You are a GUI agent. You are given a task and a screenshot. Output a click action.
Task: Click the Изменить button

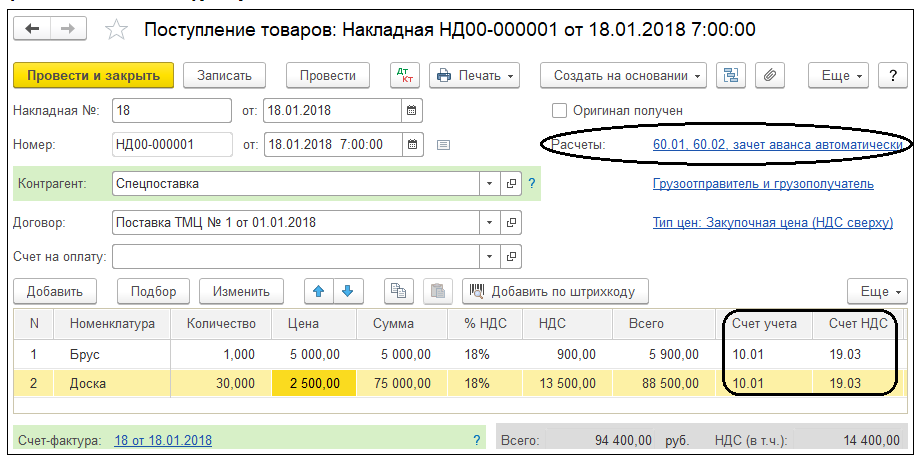click(x=241, y=292)
